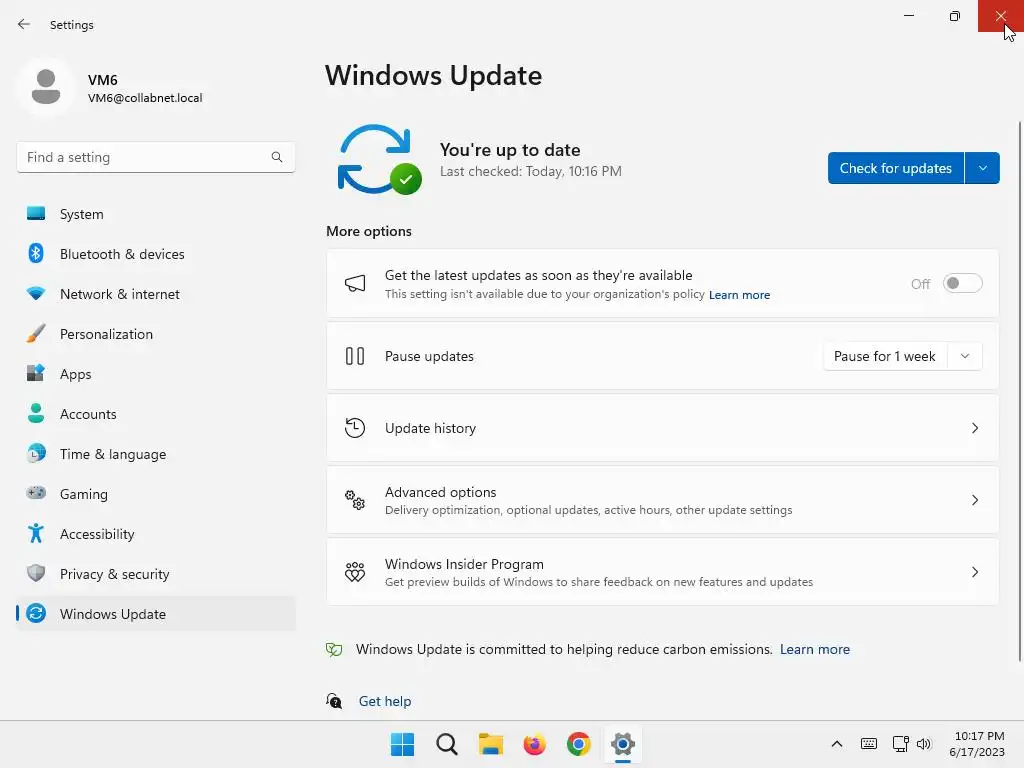Open Network & internet category
Viewport: 1024px width, 768px height.
click(x=156, y=294)
